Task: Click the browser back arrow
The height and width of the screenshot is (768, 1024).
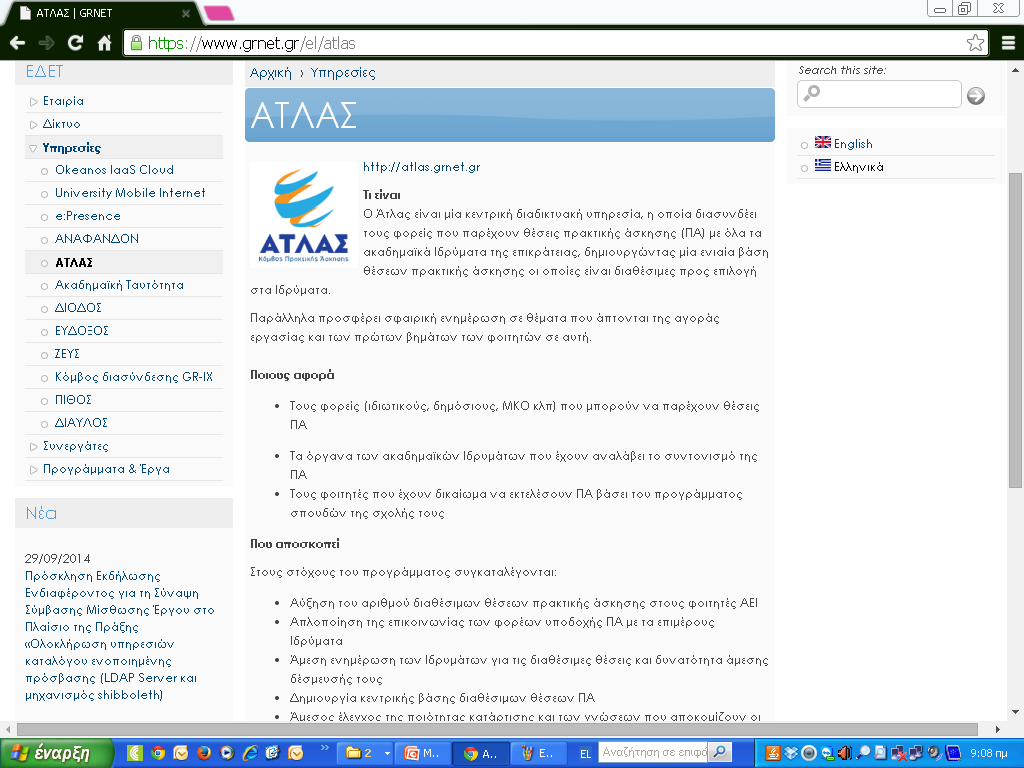Action: click(x=18, y=43)
